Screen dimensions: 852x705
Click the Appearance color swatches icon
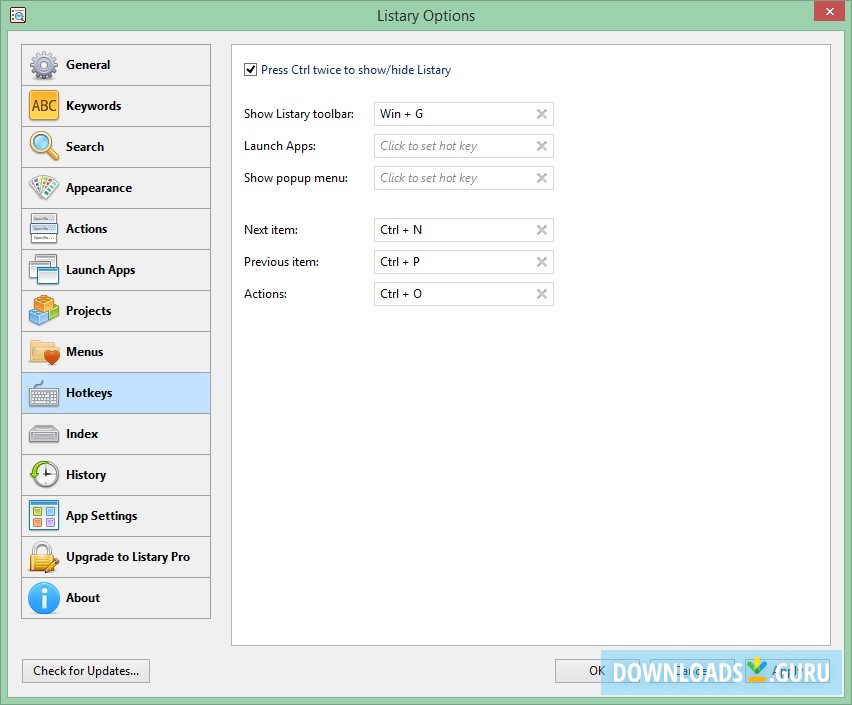[43, 188]
